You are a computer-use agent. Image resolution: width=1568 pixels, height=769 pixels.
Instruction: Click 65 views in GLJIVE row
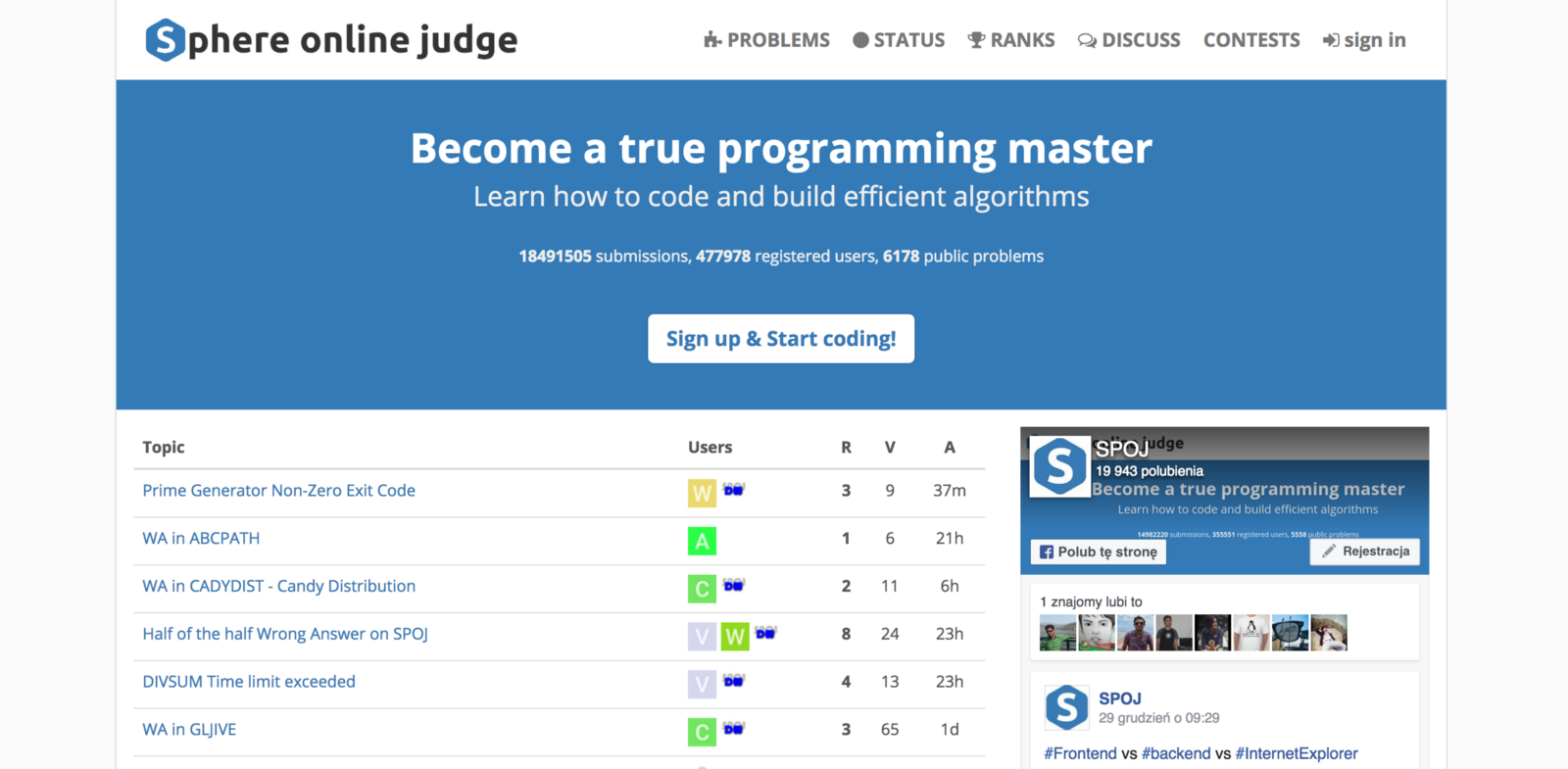pos(890,730)
